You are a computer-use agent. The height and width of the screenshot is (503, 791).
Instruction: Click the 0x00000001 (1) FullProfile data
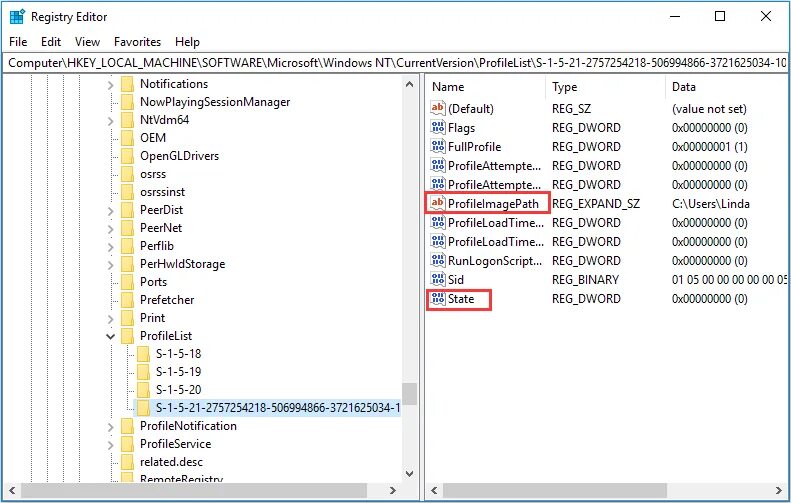pyautogui.click(x=709, y=147)
